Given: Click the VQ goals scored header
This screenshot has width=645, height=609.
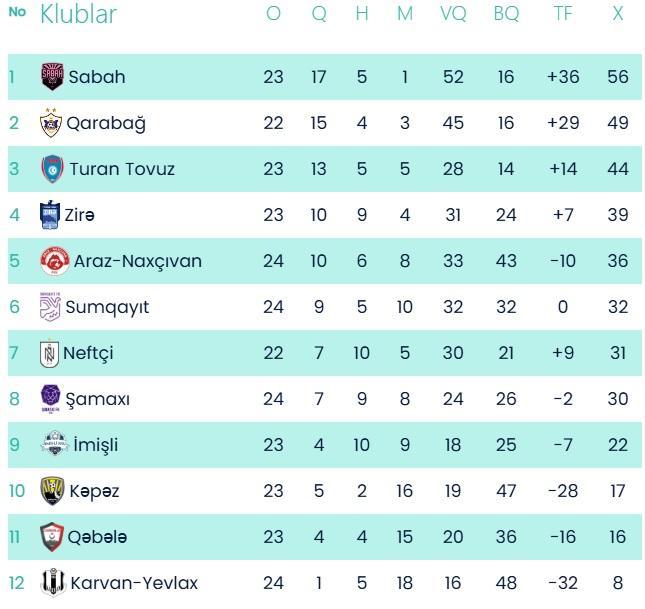Looking at the screenshot, I should click(x=453, y=15).
